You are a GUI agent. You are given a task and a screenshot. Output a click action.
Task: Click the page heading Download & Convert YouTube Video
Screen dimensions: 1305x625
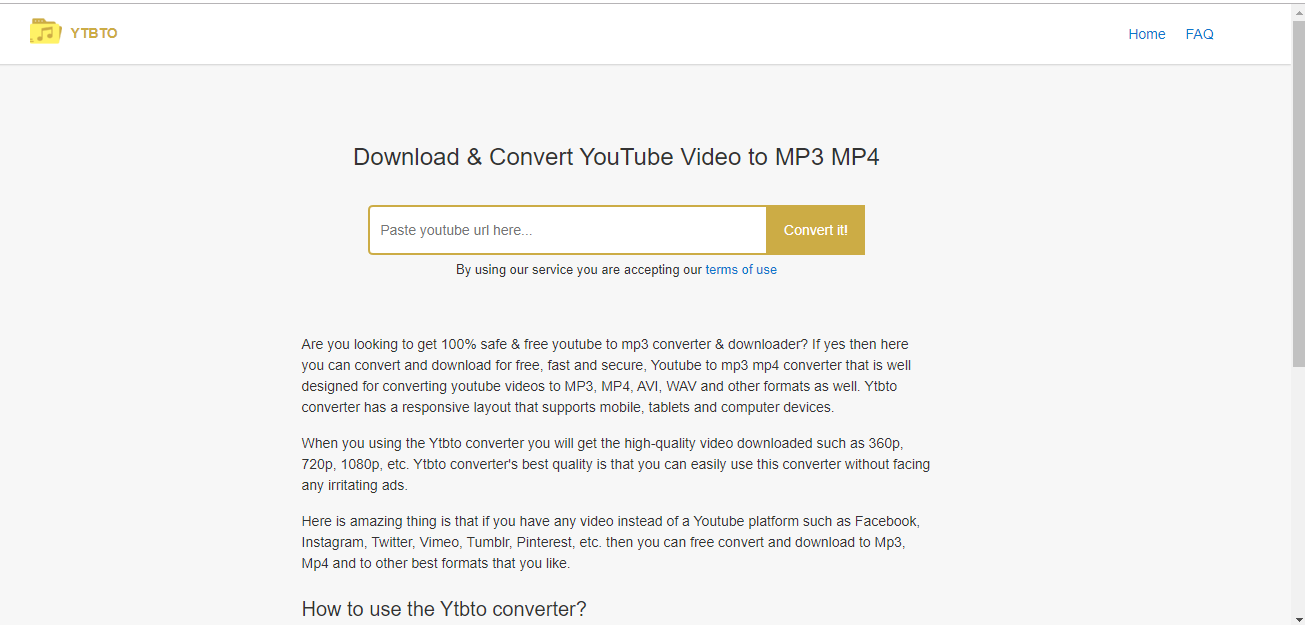coord(616,157)
